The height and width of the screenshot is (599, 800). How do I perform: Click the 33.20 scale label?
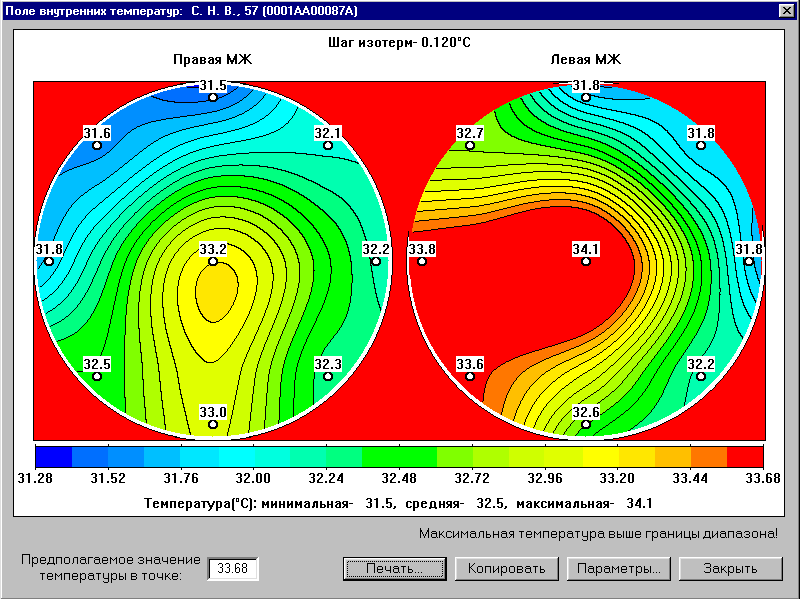click(x=617, y=478)
